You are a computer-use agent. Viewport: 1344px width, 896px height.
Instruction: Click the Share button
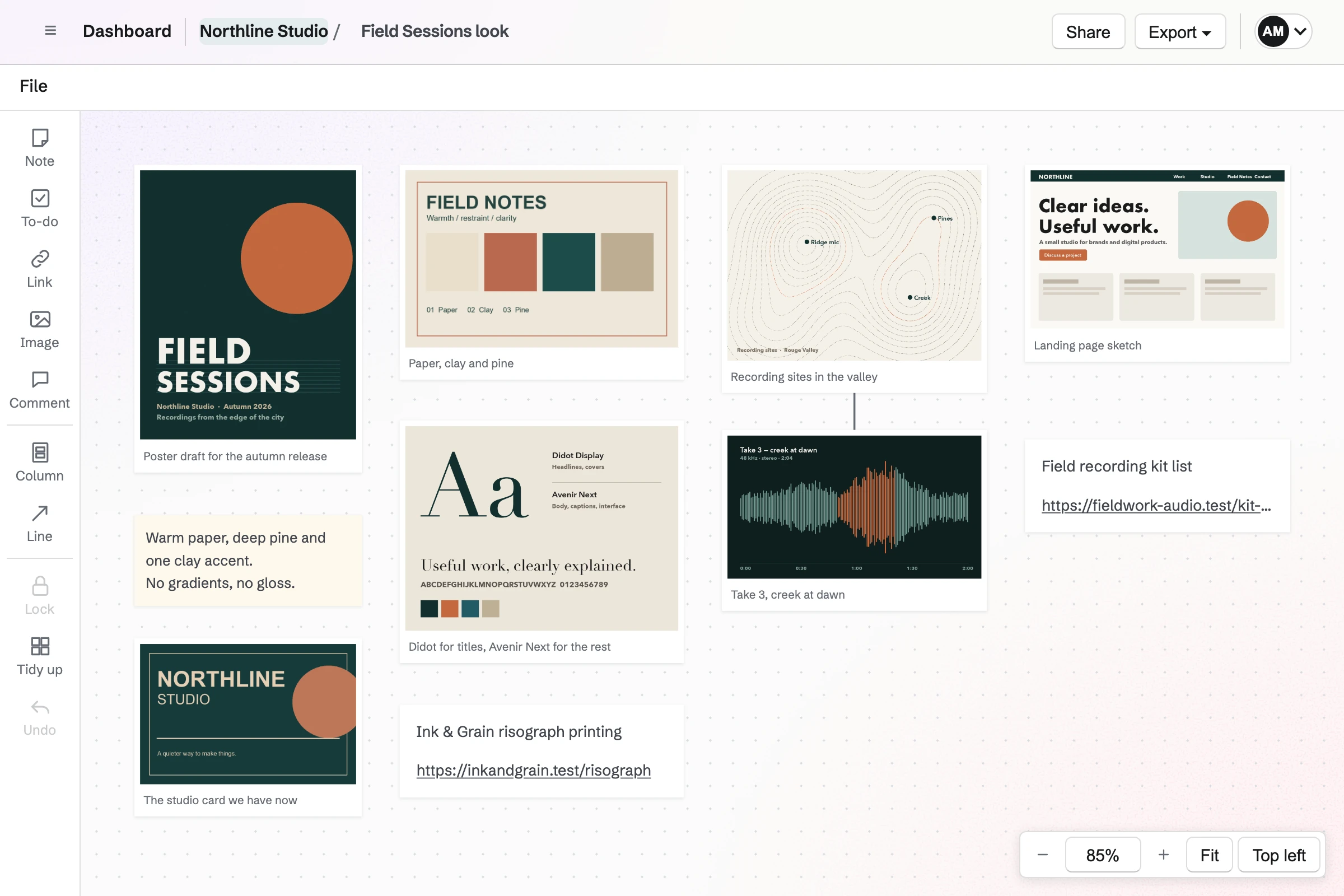[1088, 32]
